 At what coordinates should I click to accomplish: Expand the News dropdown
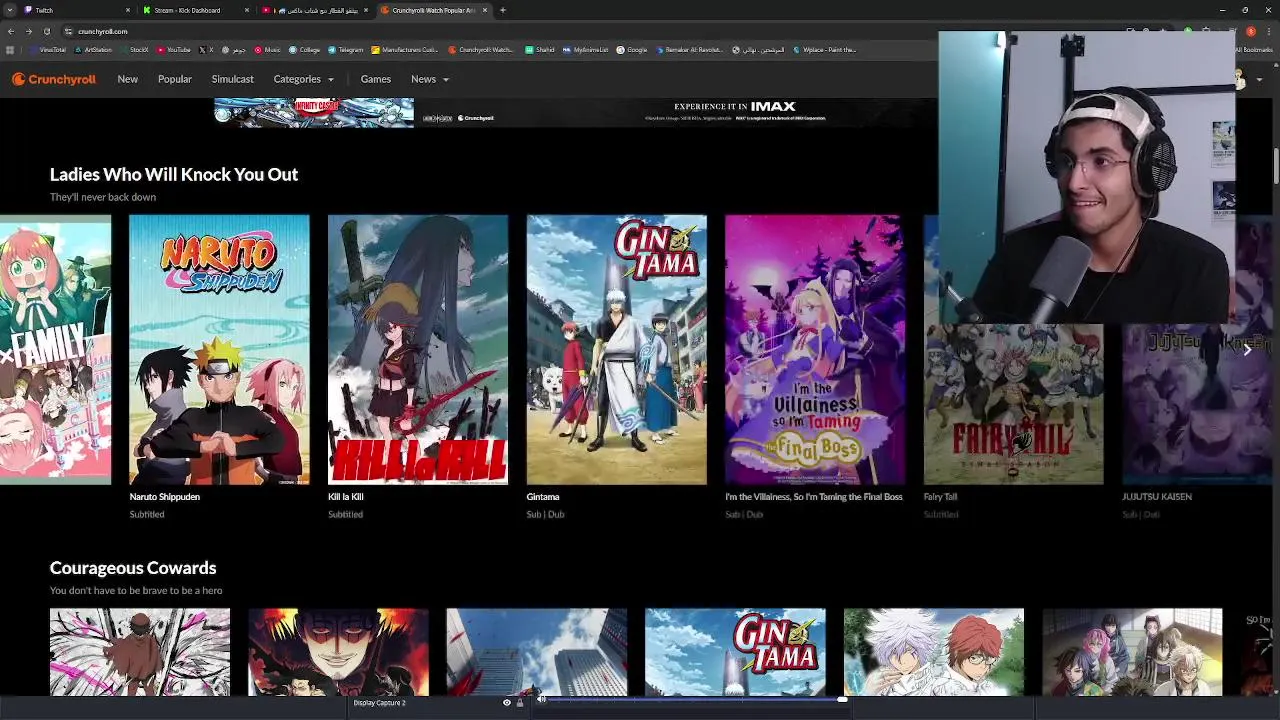430,79
